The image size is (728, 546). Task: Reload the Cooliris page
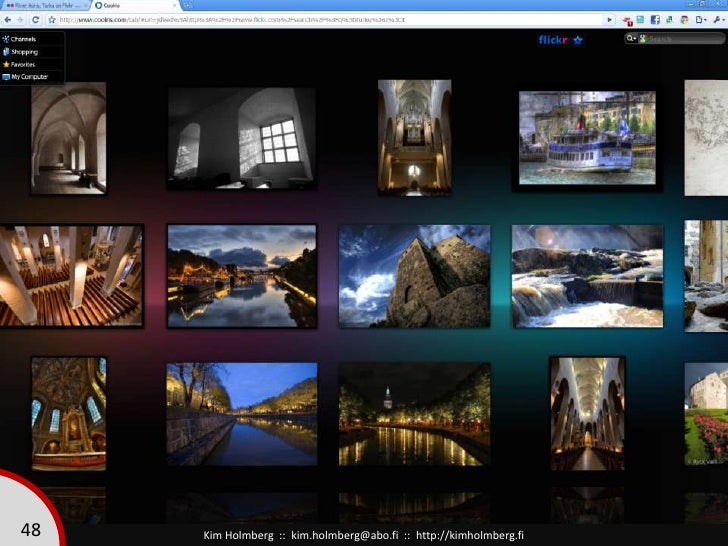click(35, 19)
